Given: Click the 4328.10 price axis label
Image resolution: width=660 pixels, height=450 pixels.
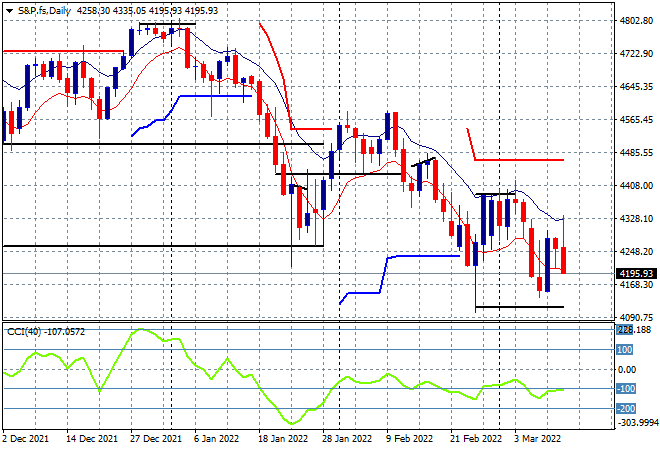Looking at the screenshot, I should [x=636, y=219].
